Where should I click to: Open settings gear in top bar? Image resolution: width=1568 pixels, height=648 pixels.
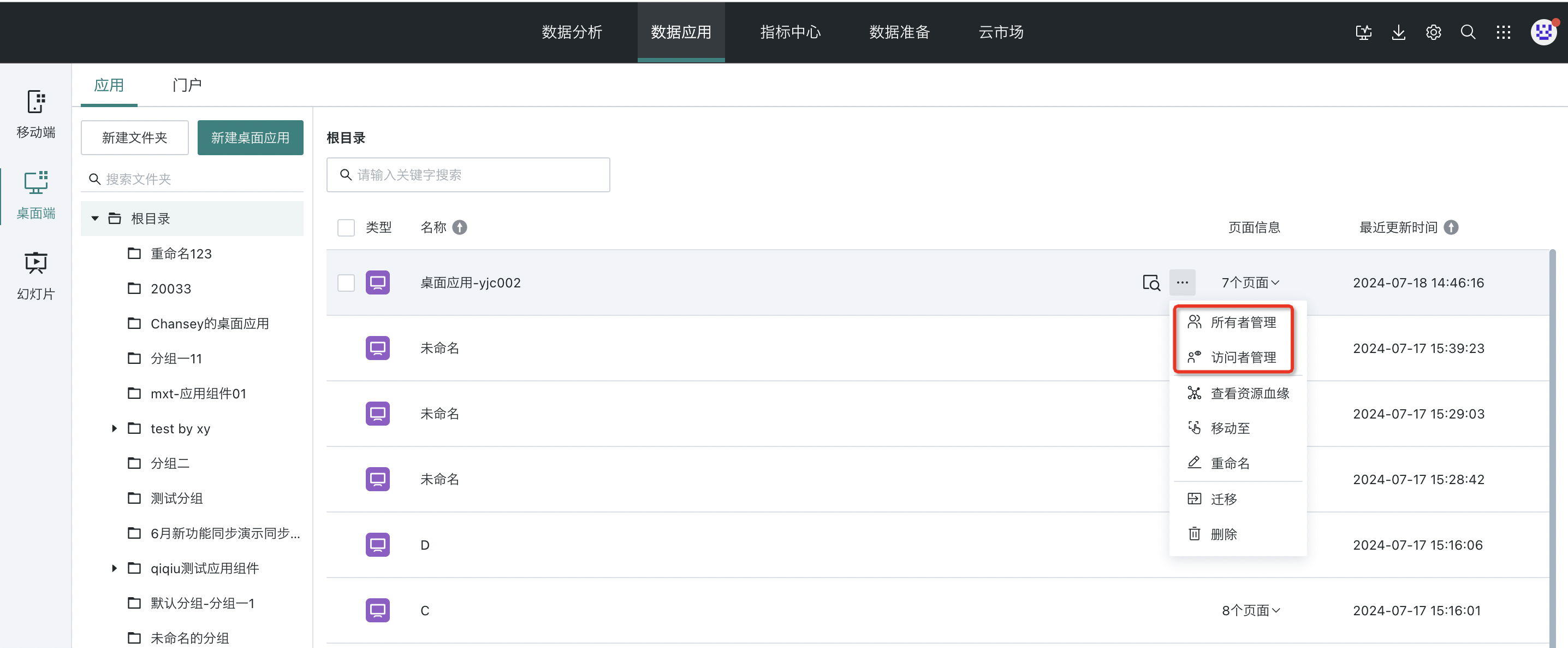coord(1433,32)
